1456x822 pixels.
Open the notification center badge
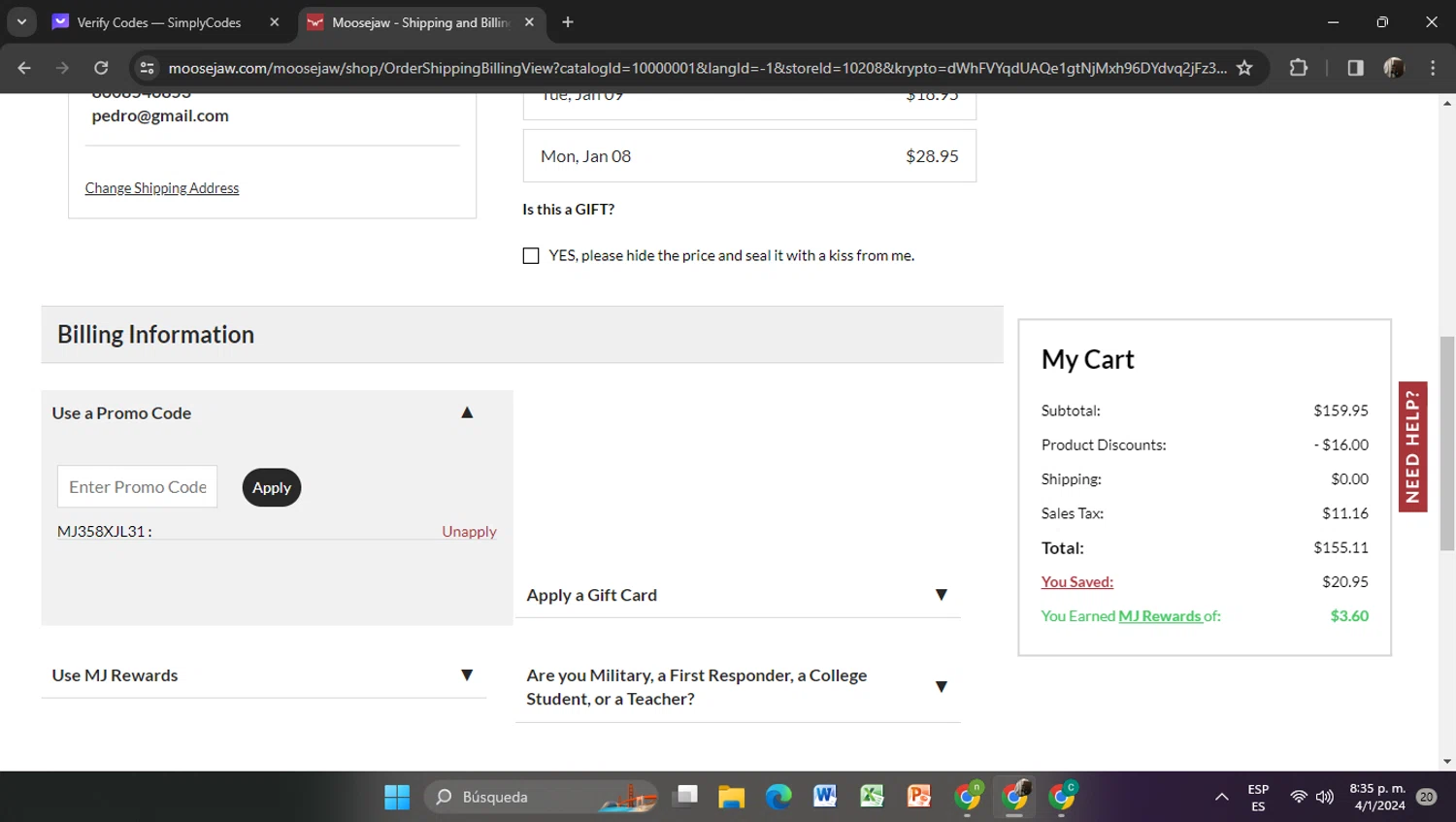1426,797
